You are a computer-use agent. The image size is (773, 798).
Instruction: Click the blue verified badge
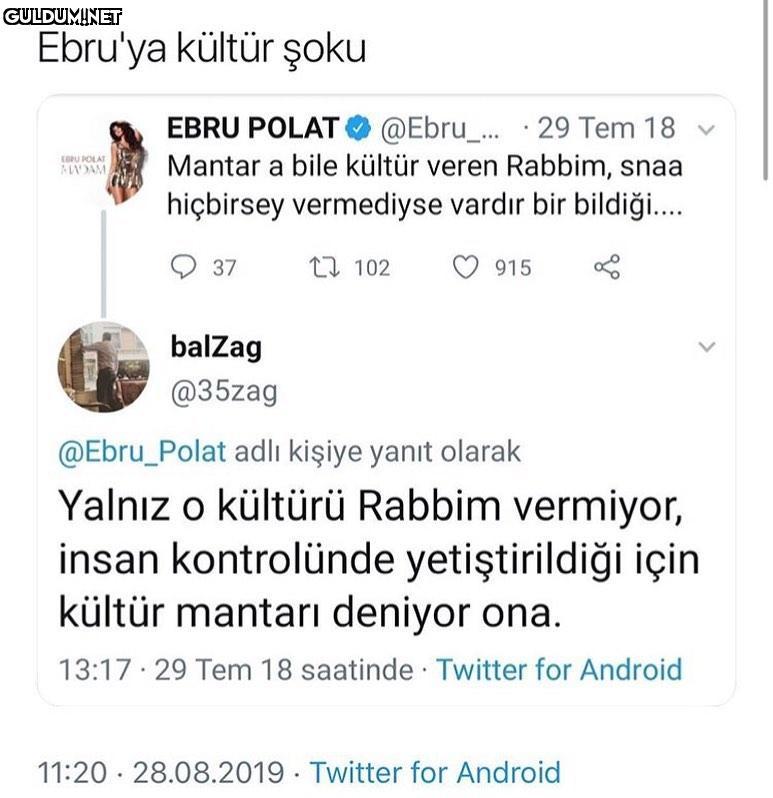pos(358,128)
